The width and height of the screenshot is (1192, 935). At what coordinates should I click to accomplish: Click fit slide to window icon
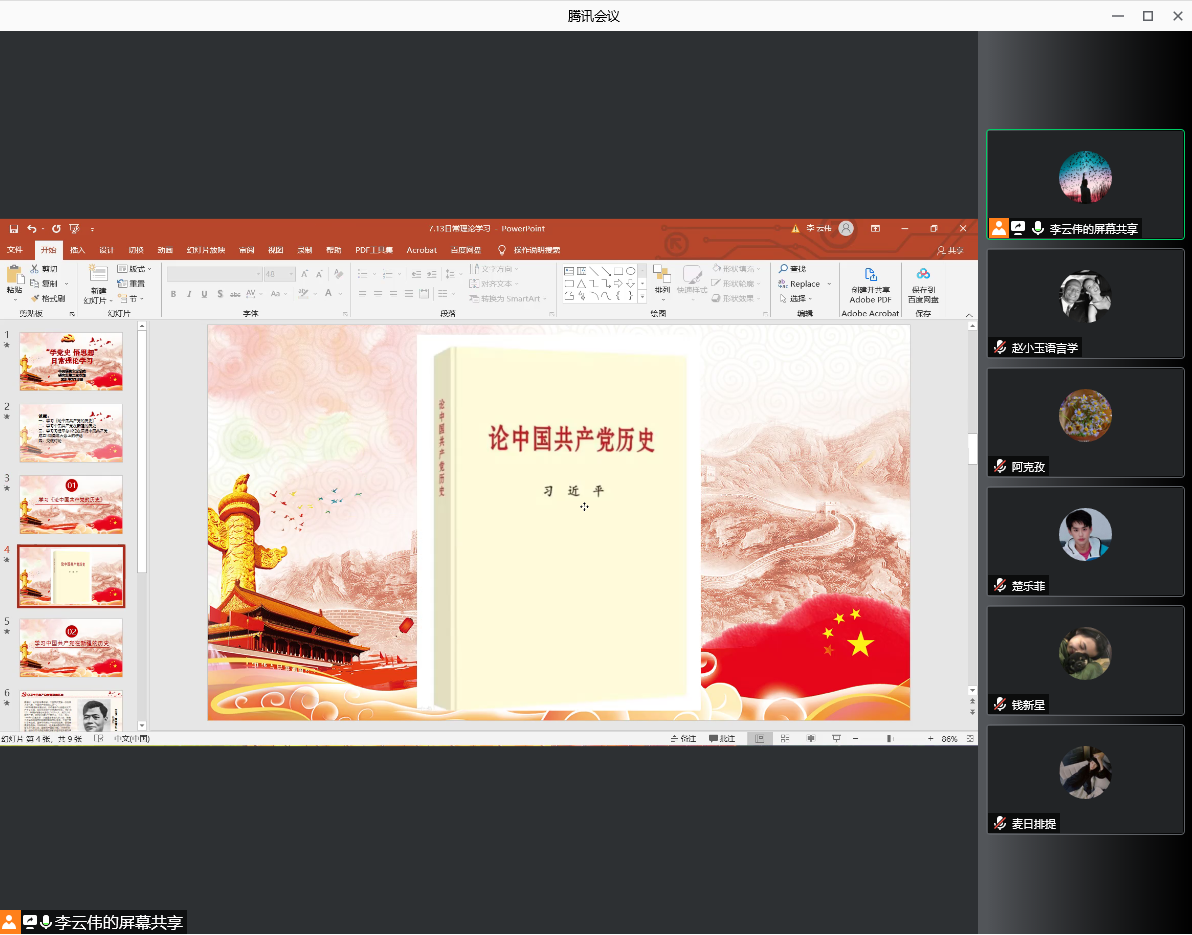coord(970,739)
